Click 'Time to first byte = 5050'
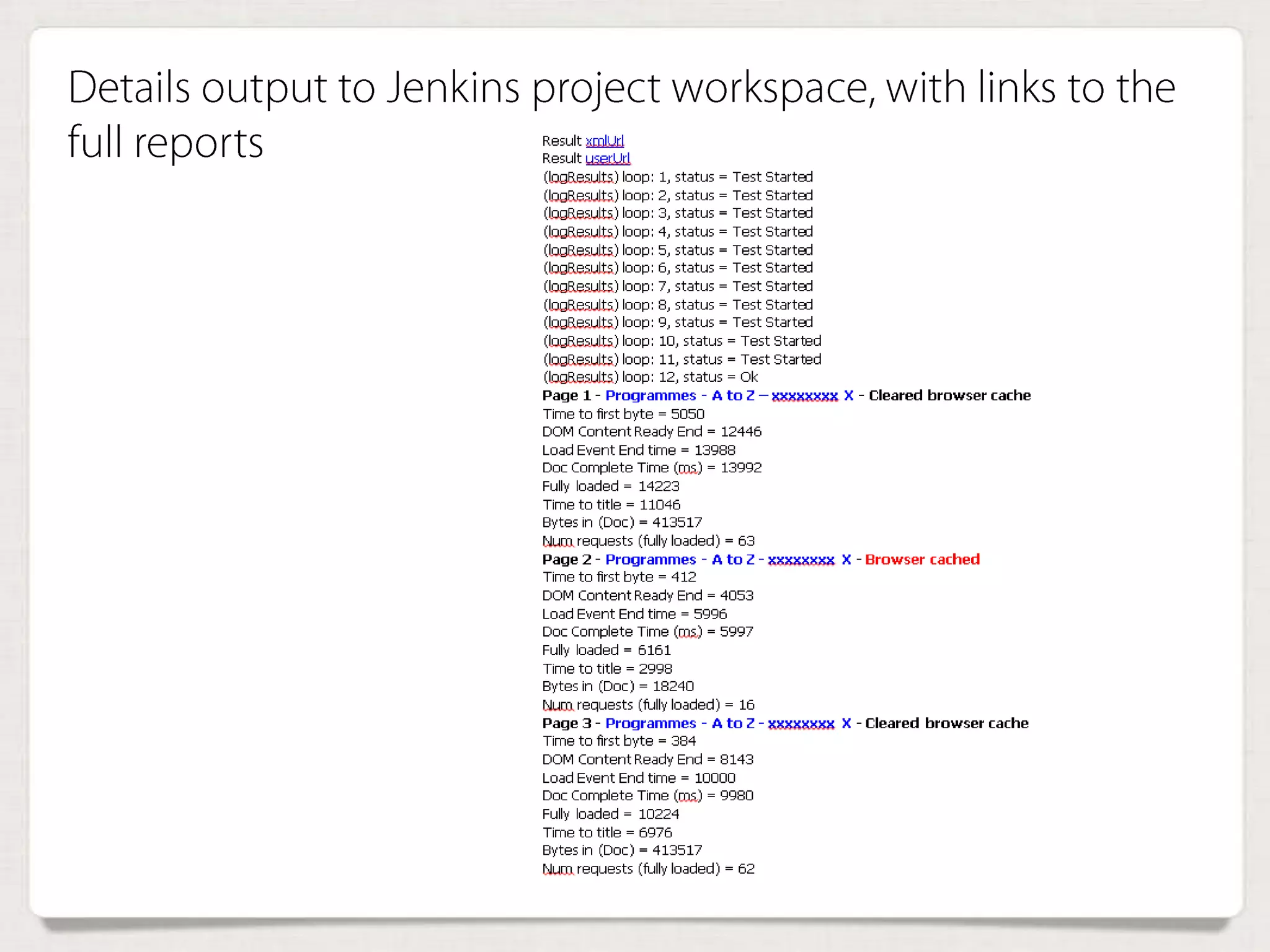Screen dimensions: 1270x952 click(623, 414)
